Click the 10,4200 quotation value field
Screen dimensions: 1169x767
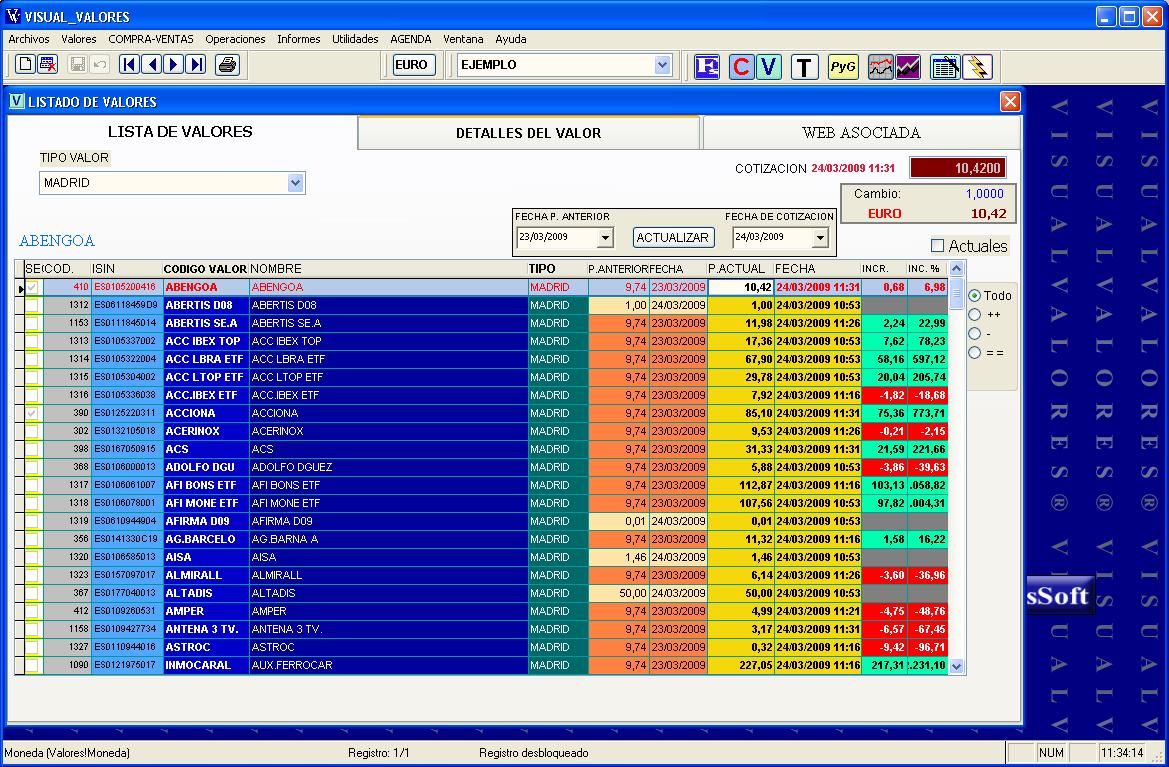click(x=958, y=168)
